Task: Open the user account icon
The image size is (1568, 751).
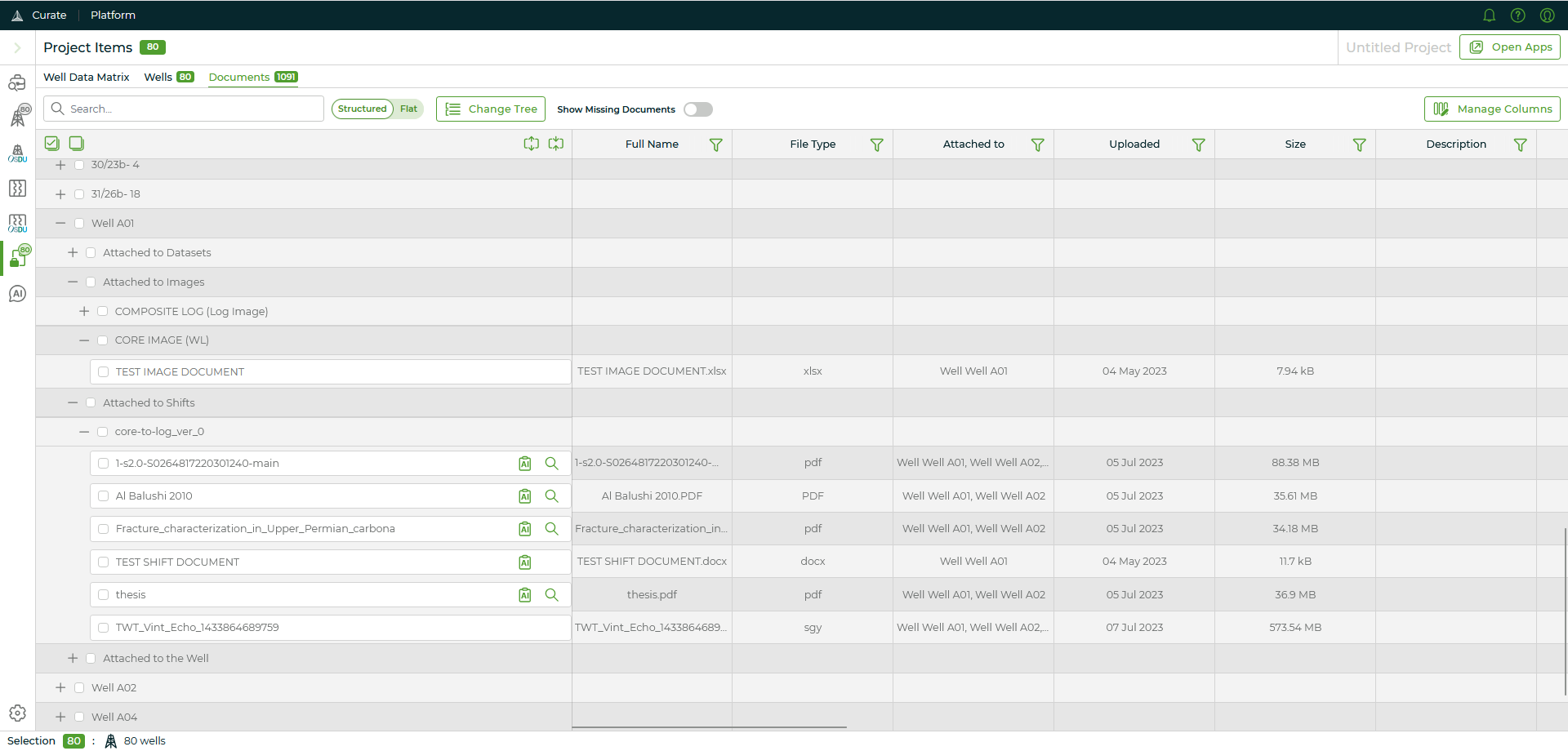Action: (1547, 16)
